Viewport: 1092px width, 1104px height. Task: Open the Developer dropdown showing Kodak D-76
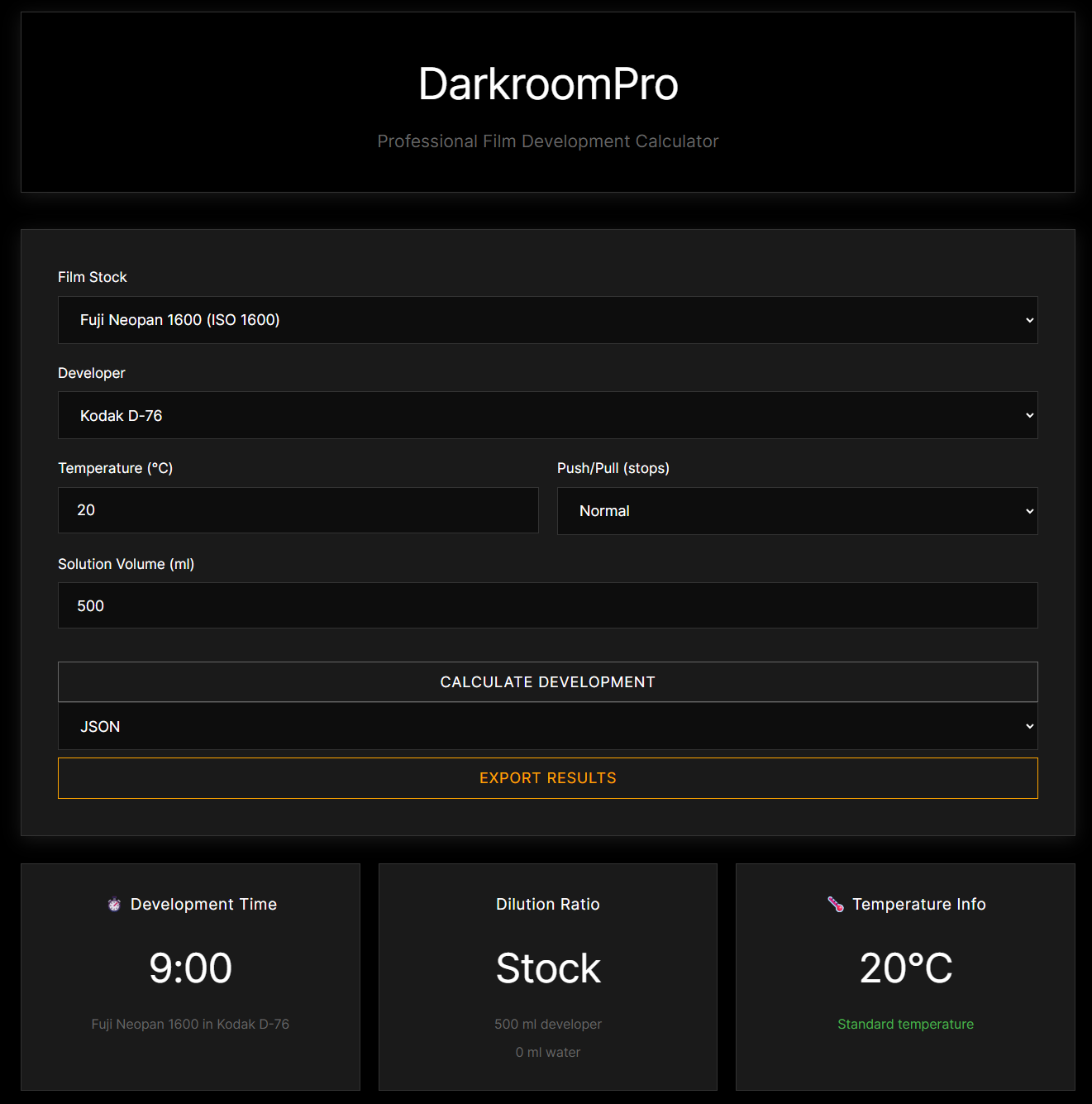click(x=547, y=415)
